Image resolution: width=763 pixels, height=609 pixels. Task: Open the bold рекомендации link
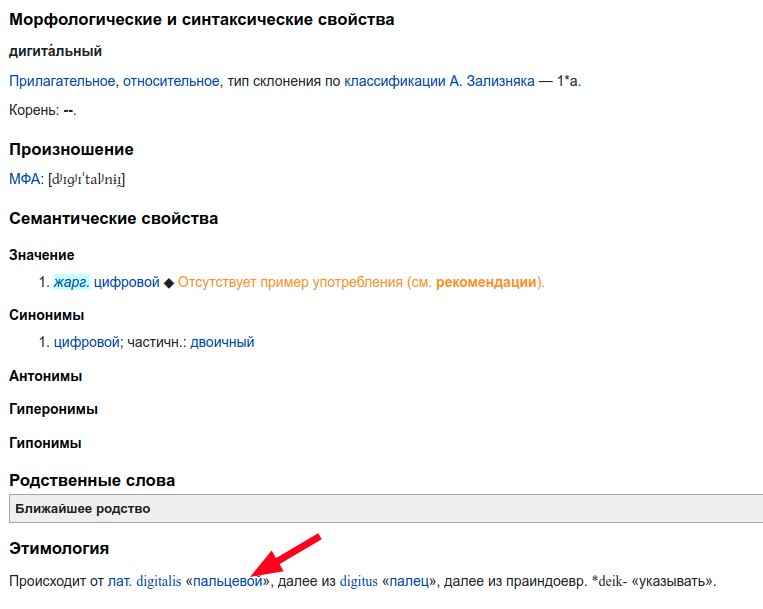tap(487, 282)
